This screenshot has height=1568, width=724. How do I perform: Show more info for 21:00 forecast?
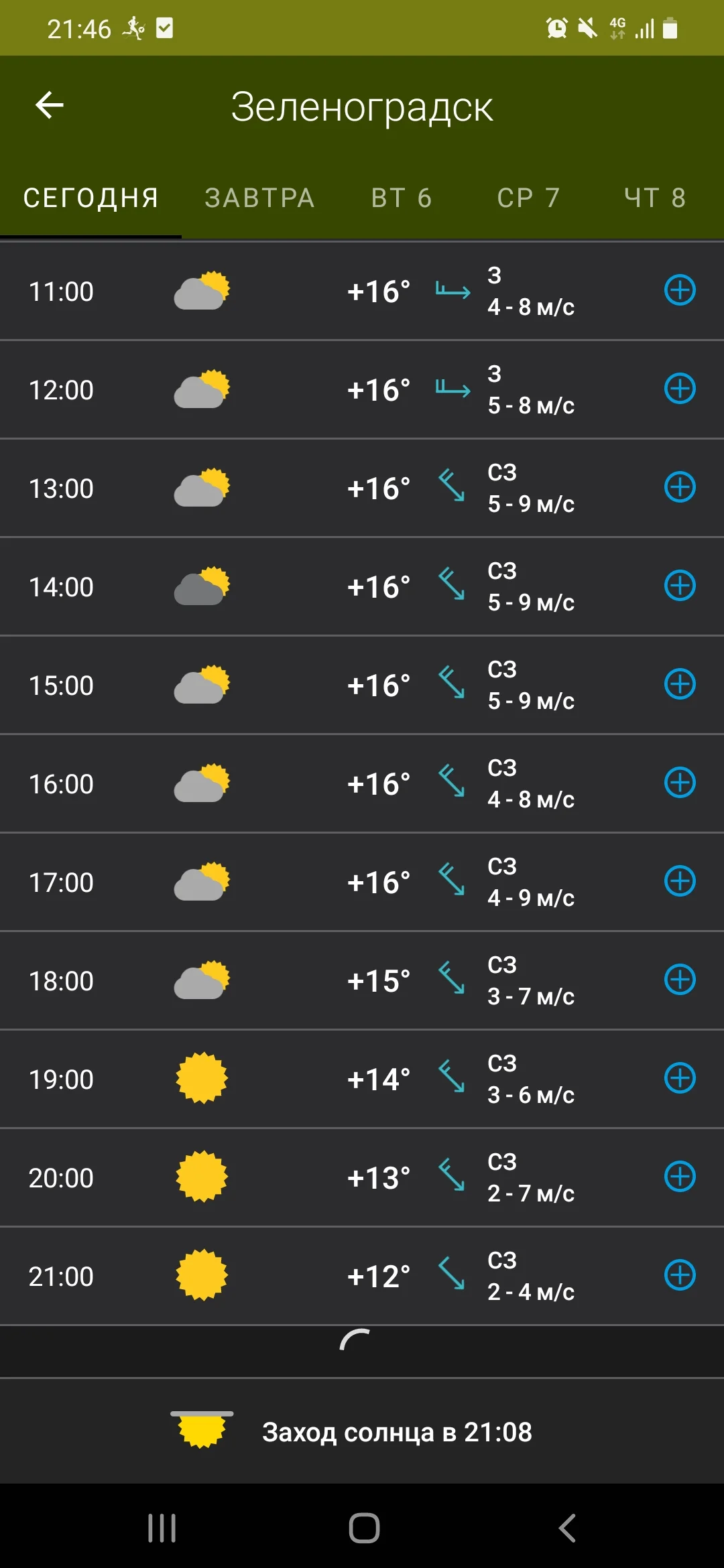pos(680,1275)
